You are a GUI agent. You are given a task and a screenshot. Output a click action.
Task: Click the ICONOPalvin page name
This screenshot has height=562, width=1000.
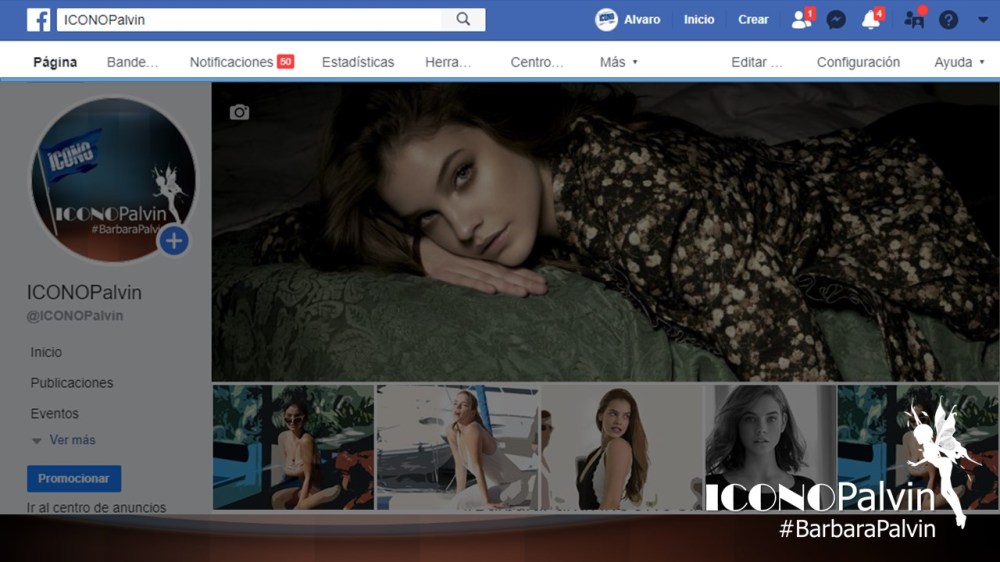(84, 292)
